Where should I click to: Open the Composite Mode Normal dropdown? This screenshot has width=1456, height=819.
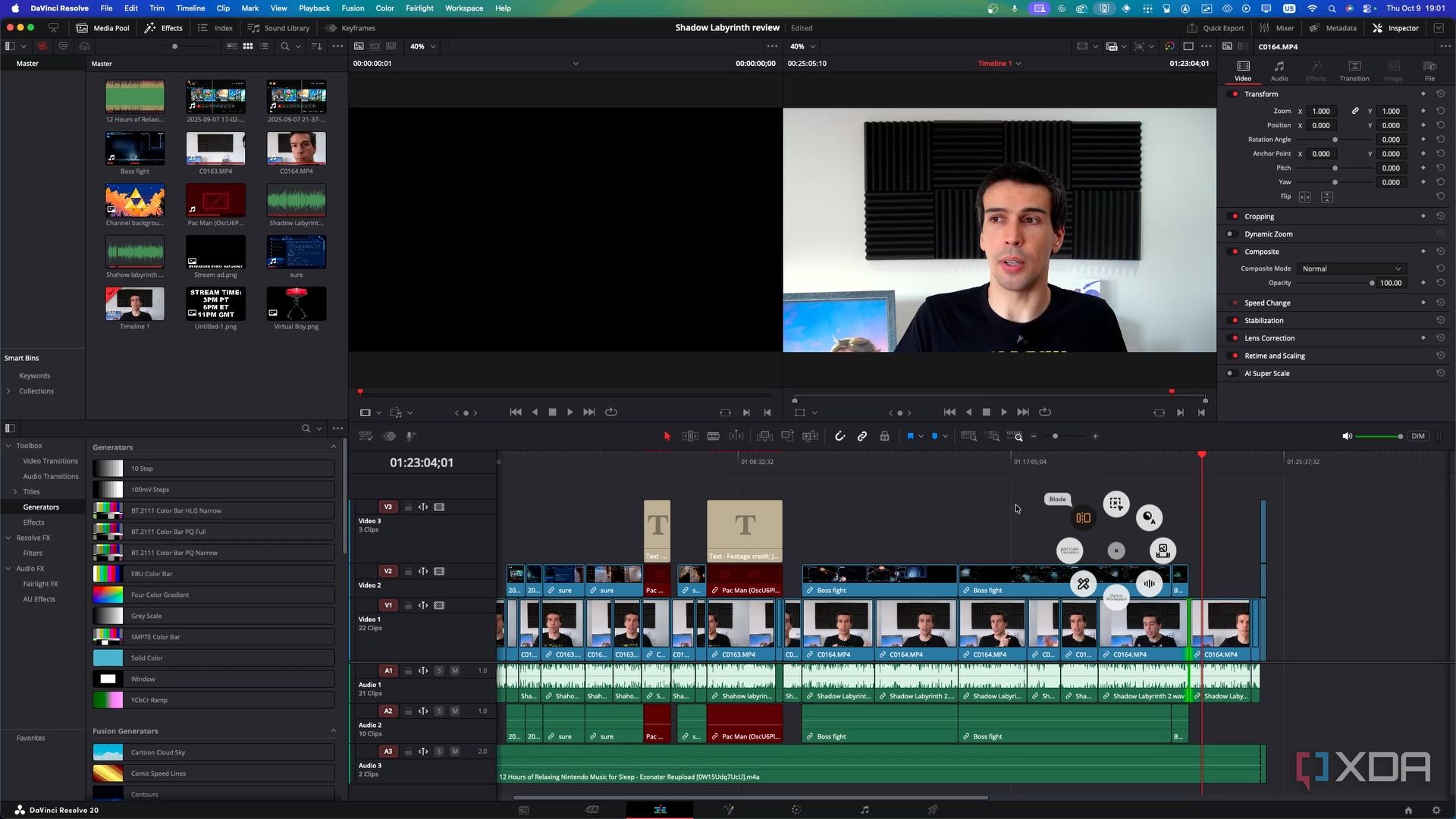[x=1351, y=268]
